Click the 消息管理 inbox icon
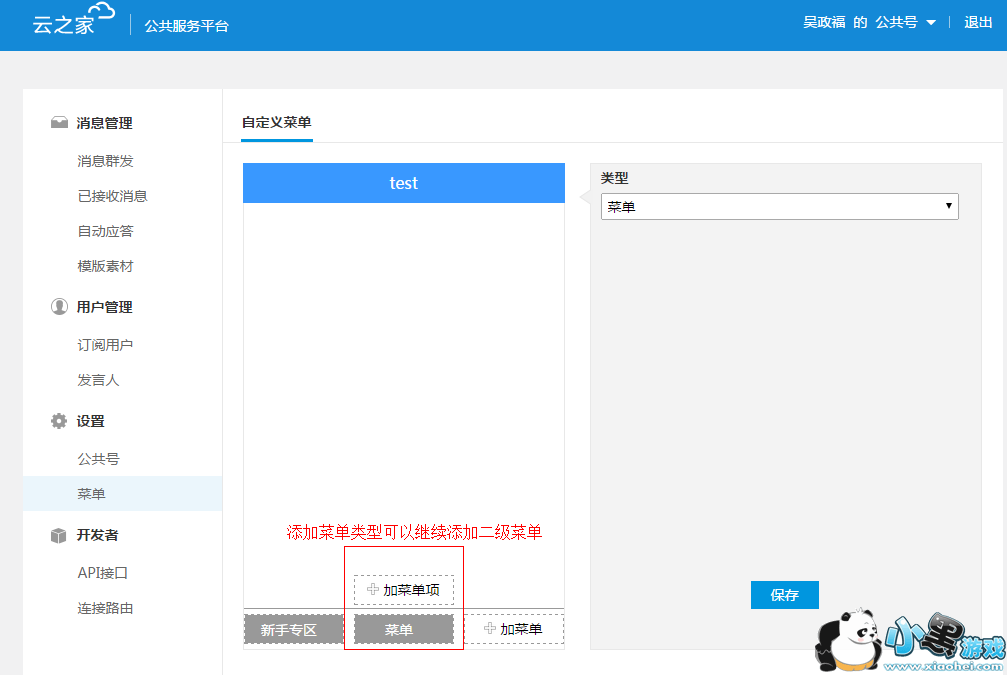Viewport: 1007px width, 675px height. tap(59, 123)
